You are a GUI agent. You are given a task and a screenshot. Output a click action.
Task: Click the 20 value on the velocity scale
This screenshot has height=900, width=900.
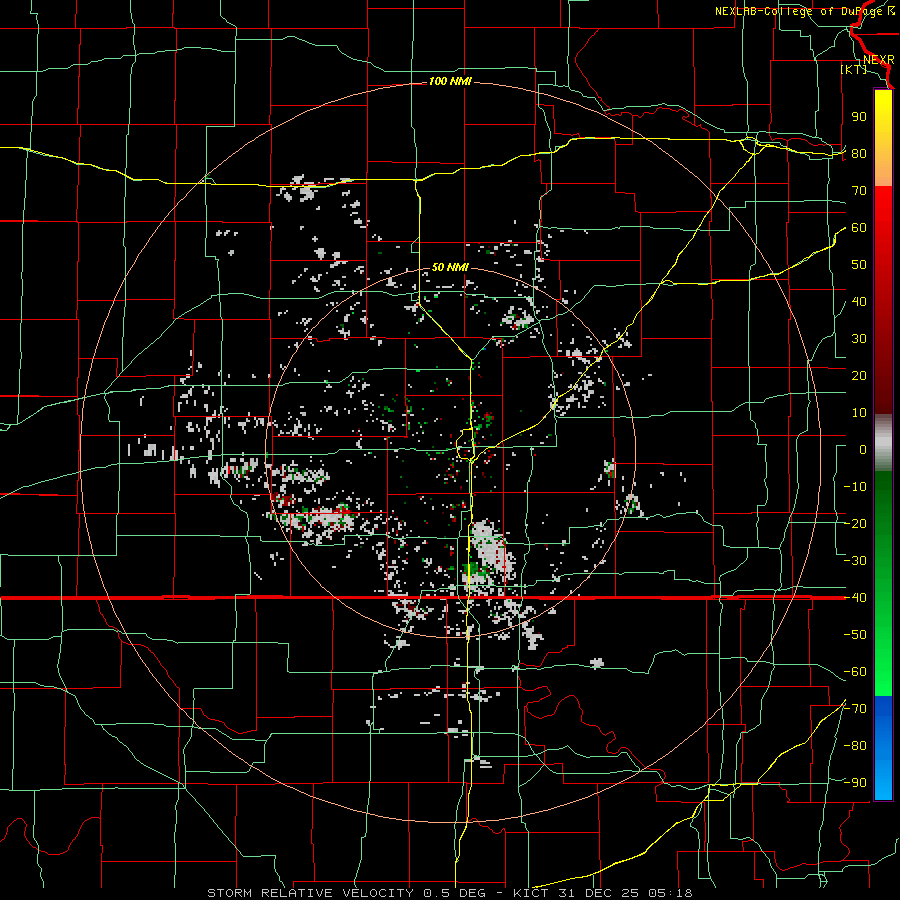coord(859,375)
